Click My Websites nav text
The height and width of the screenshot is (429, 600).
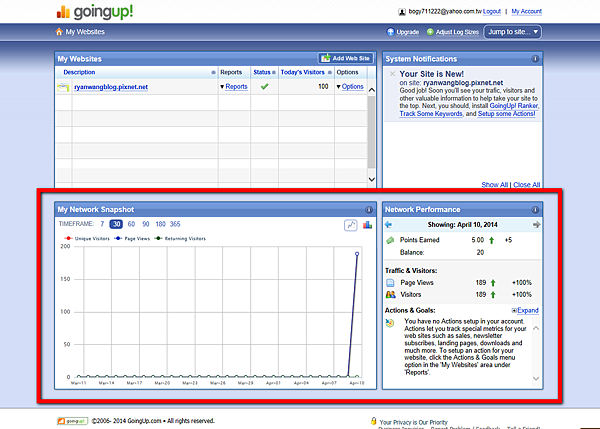[x=85, y=32]
